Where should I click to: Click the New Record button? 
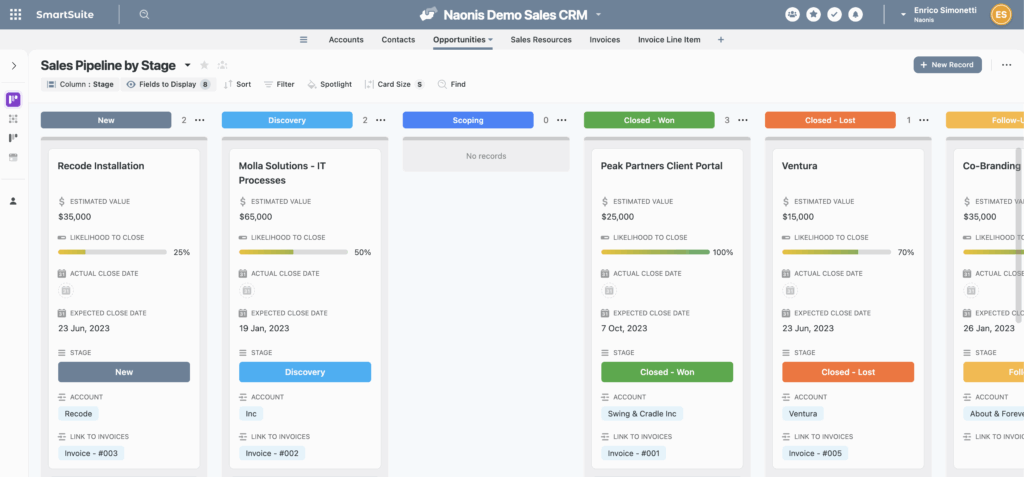[x=947, y=65]
